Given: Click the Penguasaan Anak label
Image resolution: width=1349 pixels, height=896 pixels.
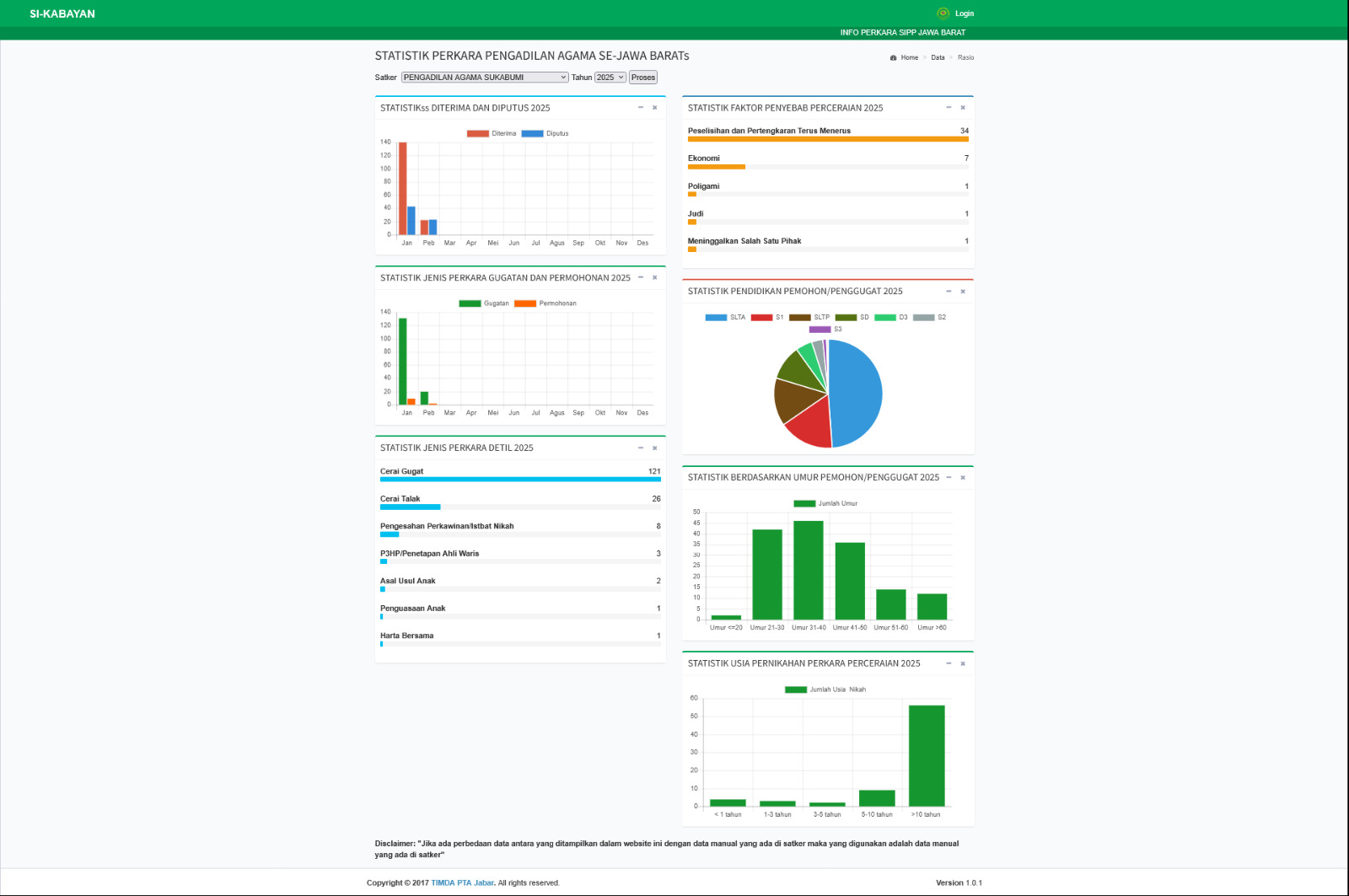Looking at the screenshot, I should pos(412,609).
